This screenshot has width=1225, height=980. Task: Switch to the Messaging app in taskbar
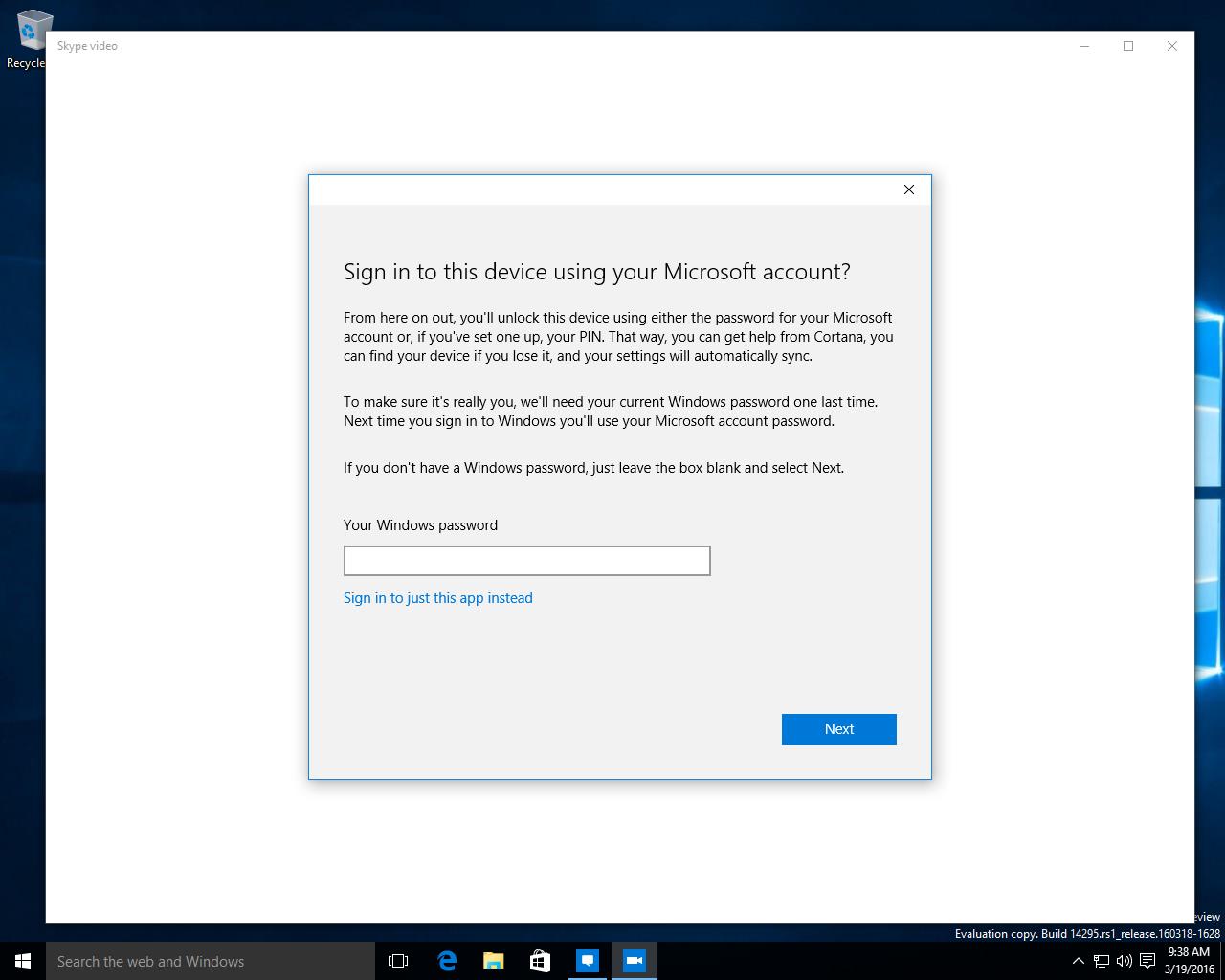point(588,961)
